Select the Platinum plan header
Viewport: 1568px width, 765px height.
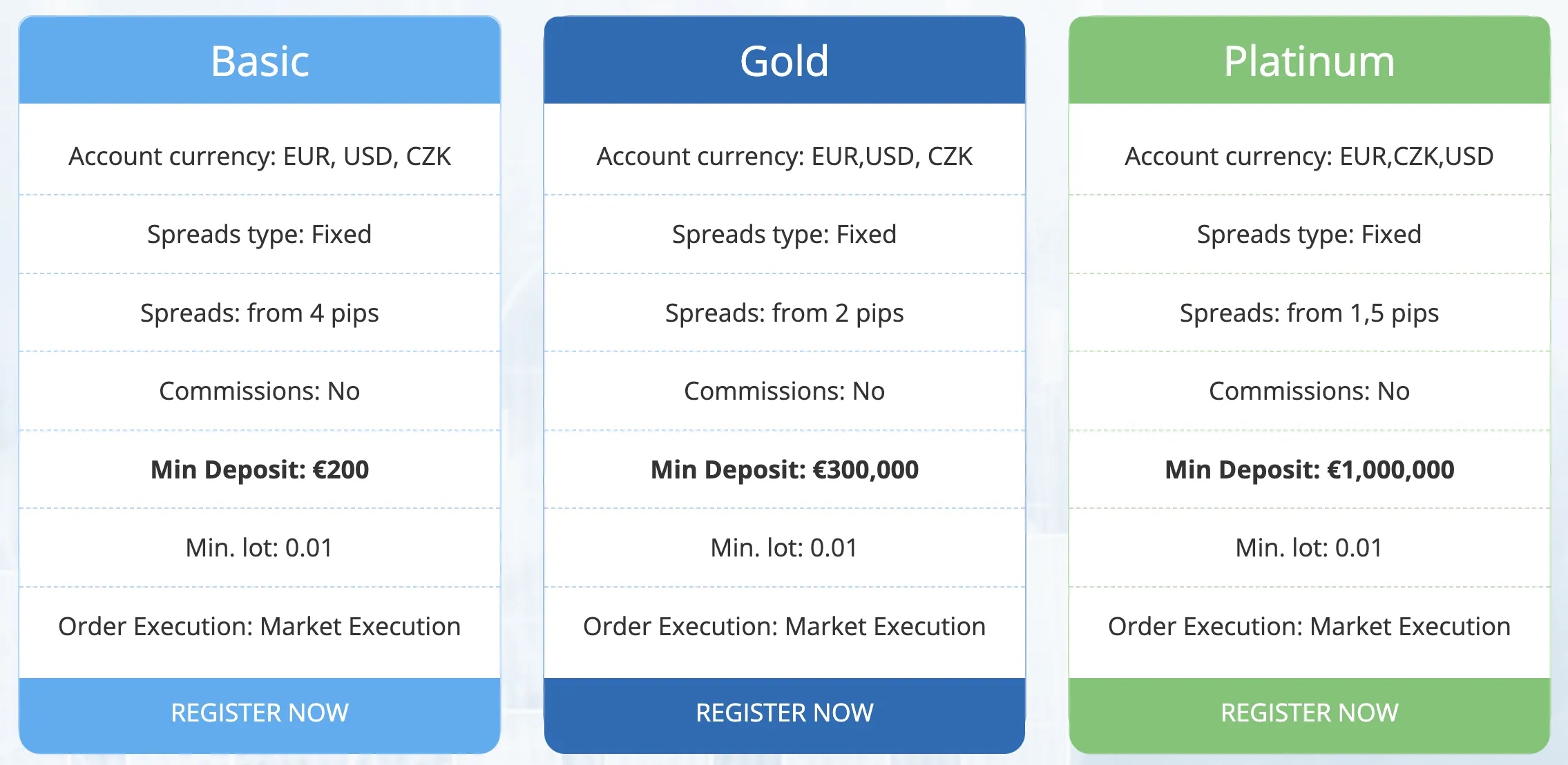1310,61
